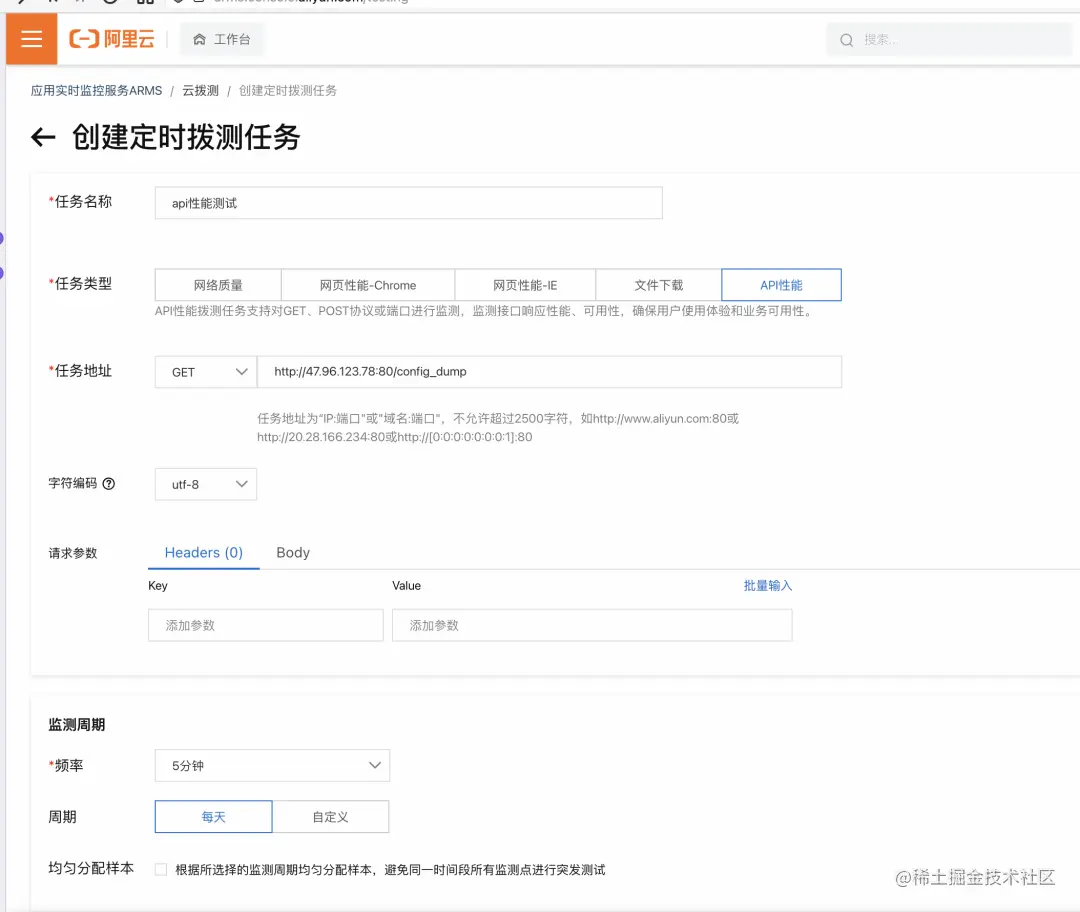
Task: Click the task address URL field
Action: click(x=549, y=372)
